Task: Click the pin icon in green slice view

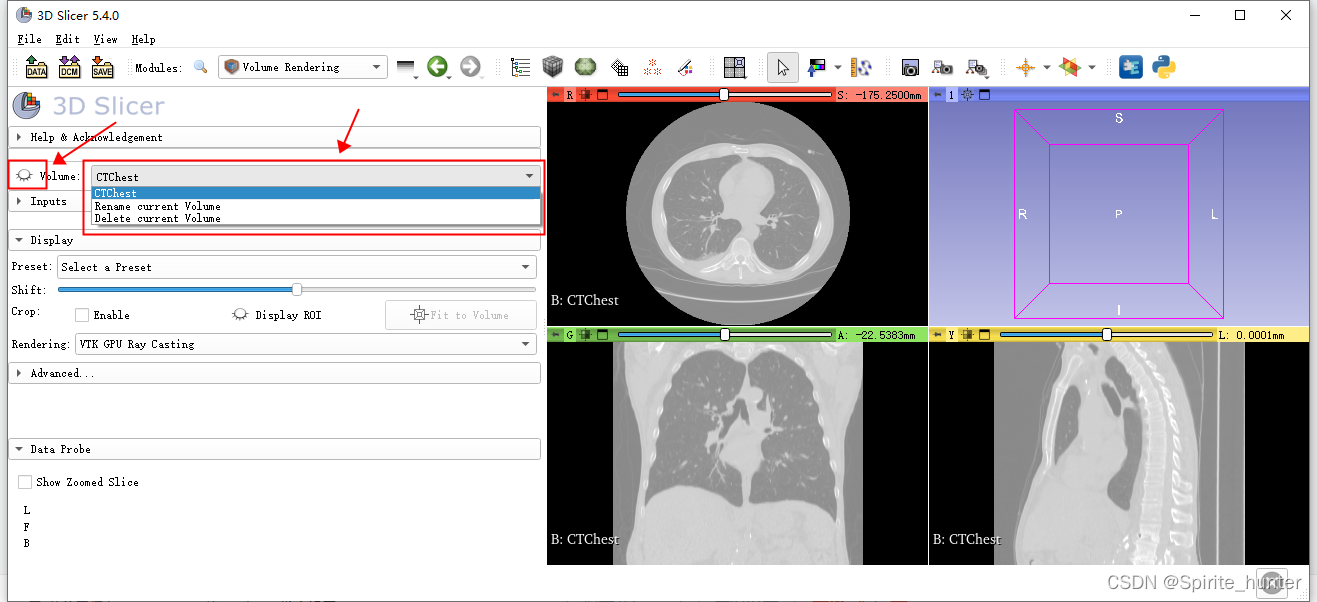Action: (x=555, y=335)
